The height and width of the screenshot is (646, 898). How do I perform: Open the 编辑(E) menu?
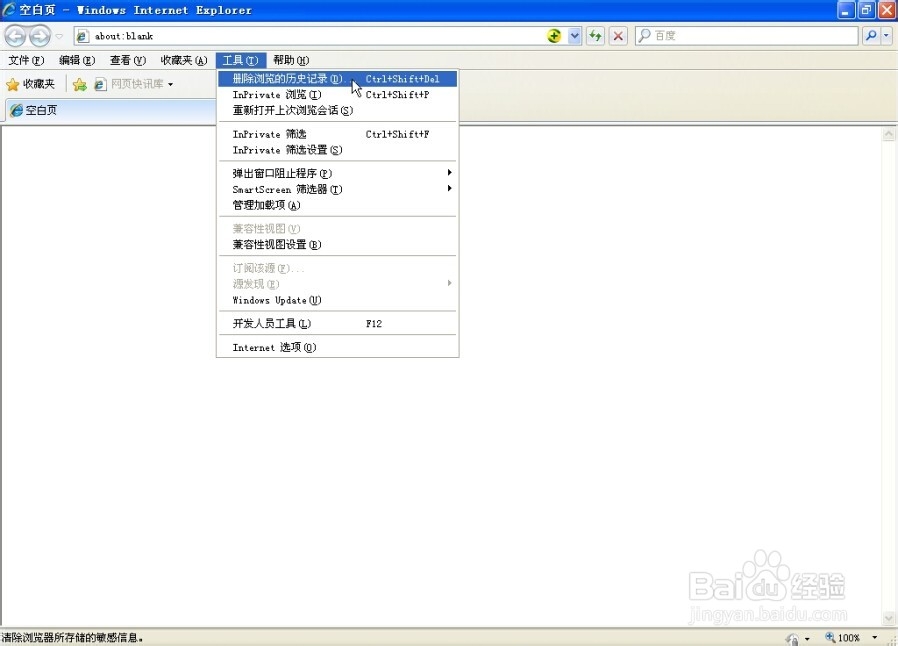tap(77, 60)
